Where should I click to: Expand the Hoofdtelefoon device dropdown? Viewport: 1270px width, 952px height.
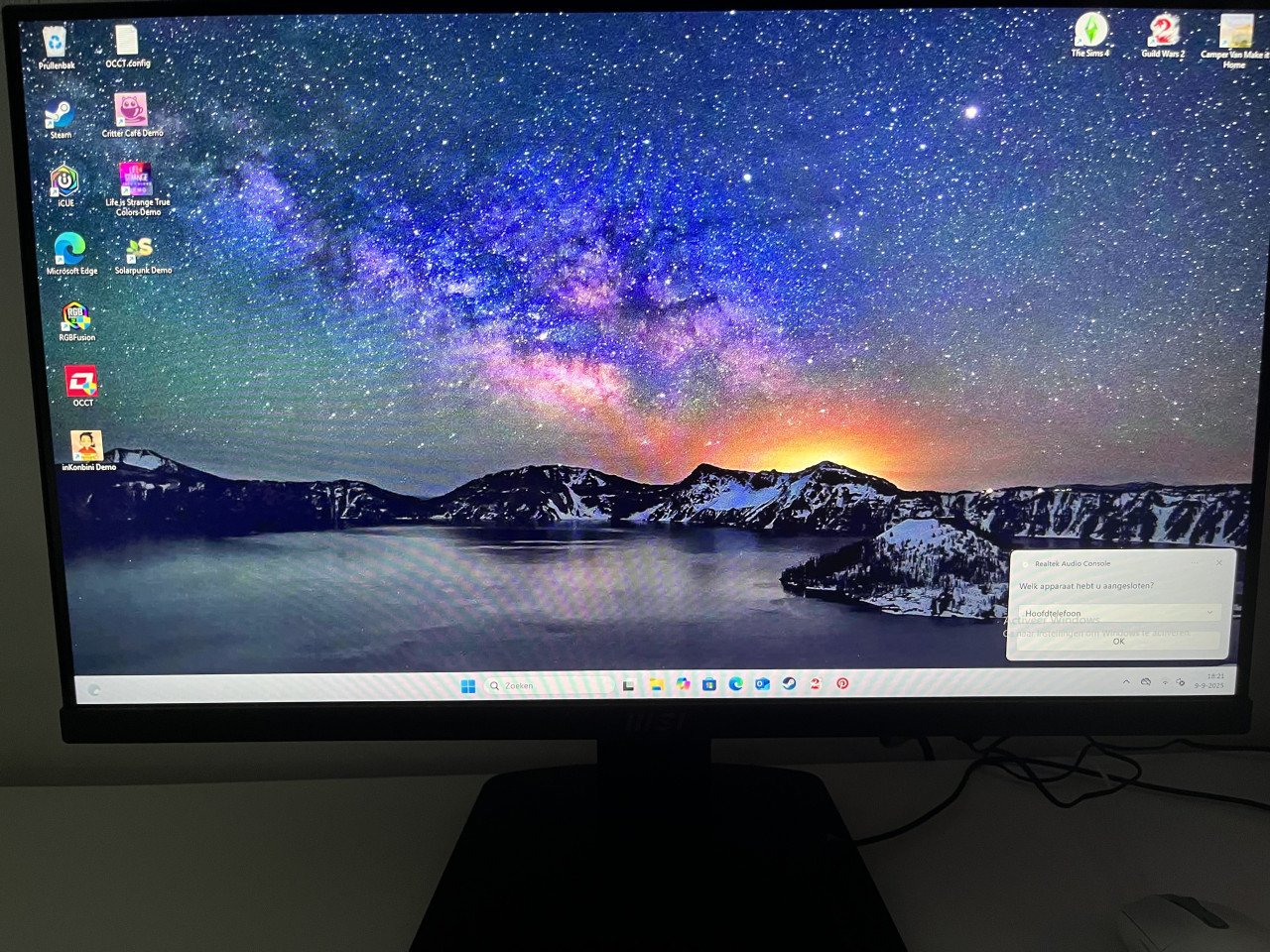coord(1120,613)
